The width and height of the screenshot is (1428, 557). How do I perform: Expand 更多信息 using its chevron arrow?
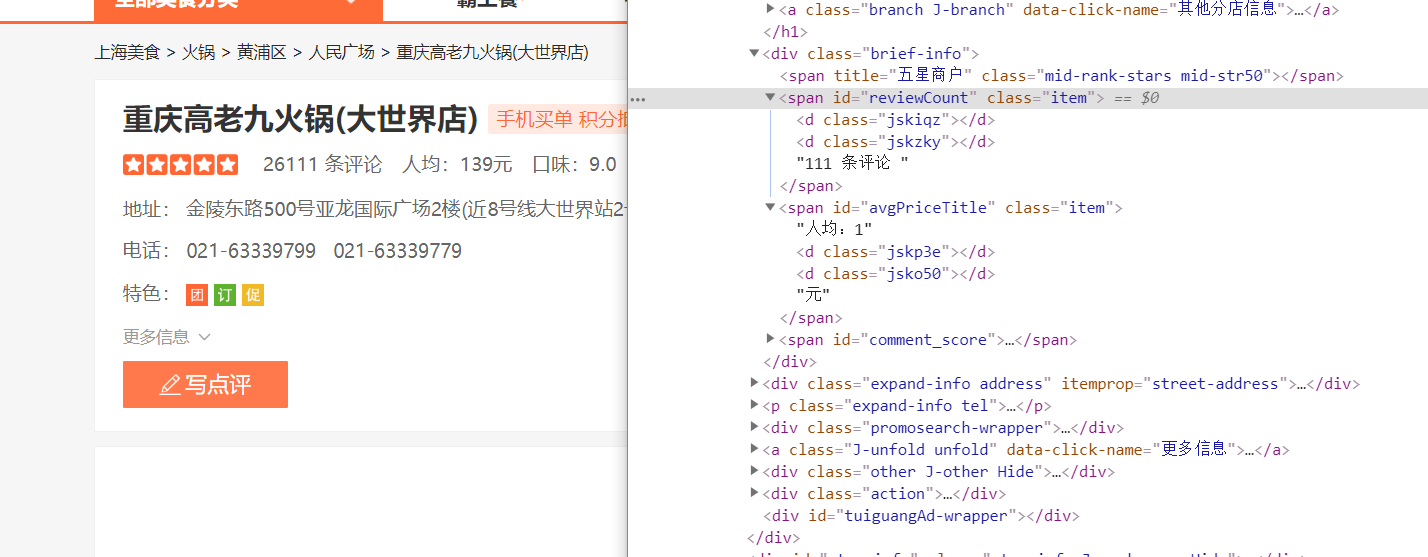click(x=204, y=337)
